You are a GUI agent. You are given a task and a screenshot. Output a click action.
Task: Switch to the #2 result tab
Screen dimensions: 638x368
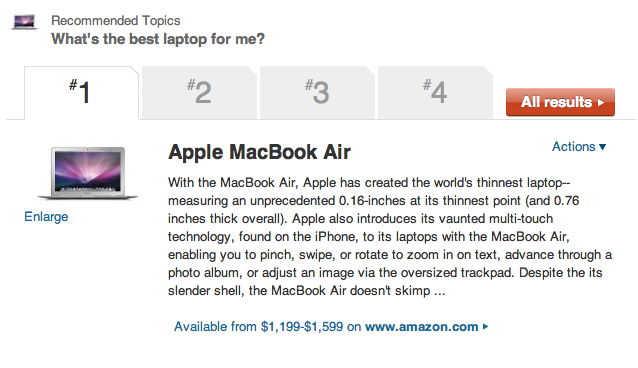click(199, 93)
